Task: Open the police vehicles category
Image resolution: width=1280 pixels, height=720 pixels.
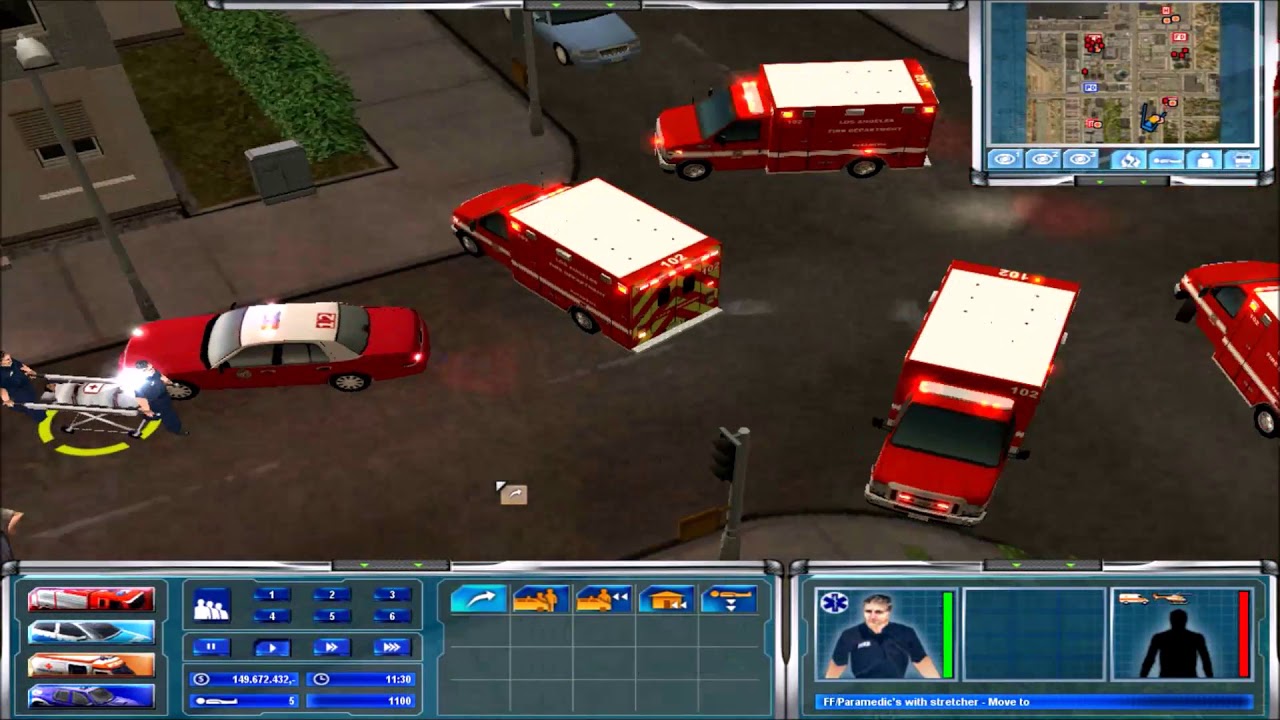Action: 91,632
